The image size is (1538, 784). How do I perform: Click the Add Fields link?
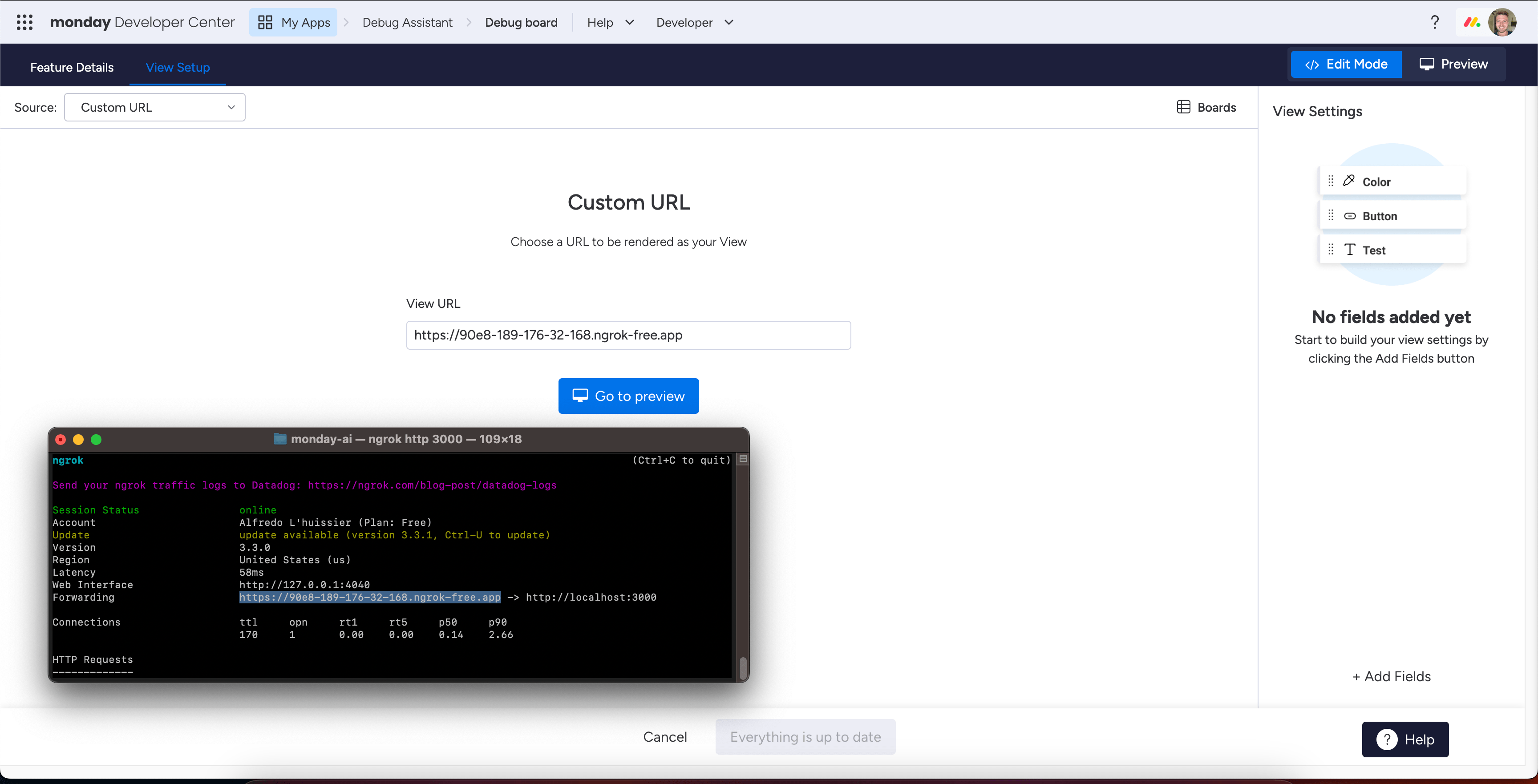[x=1391, y=676]
